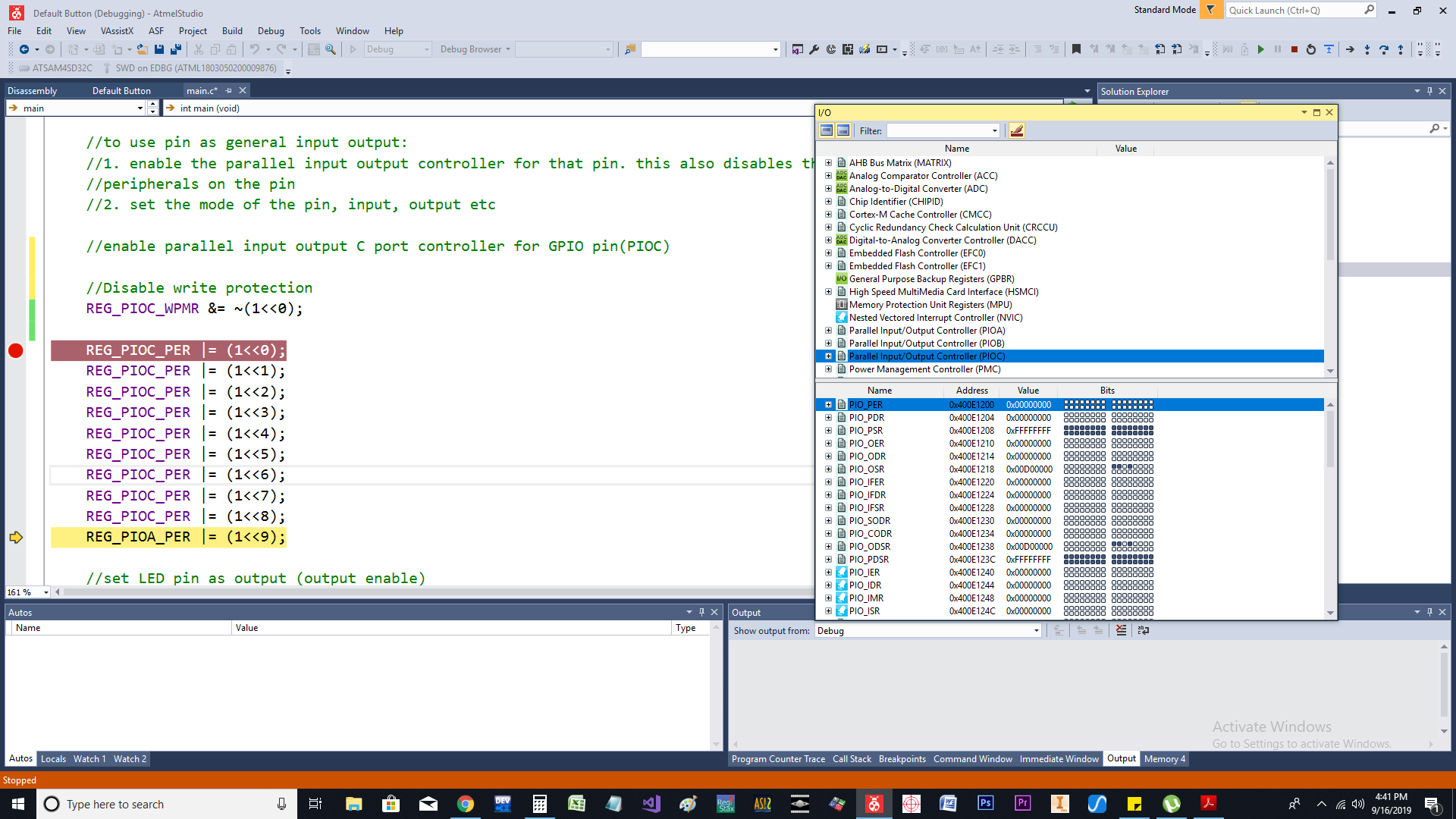Switch to the Locals tab
The image size is (1456, 819).
click(53, 759)
